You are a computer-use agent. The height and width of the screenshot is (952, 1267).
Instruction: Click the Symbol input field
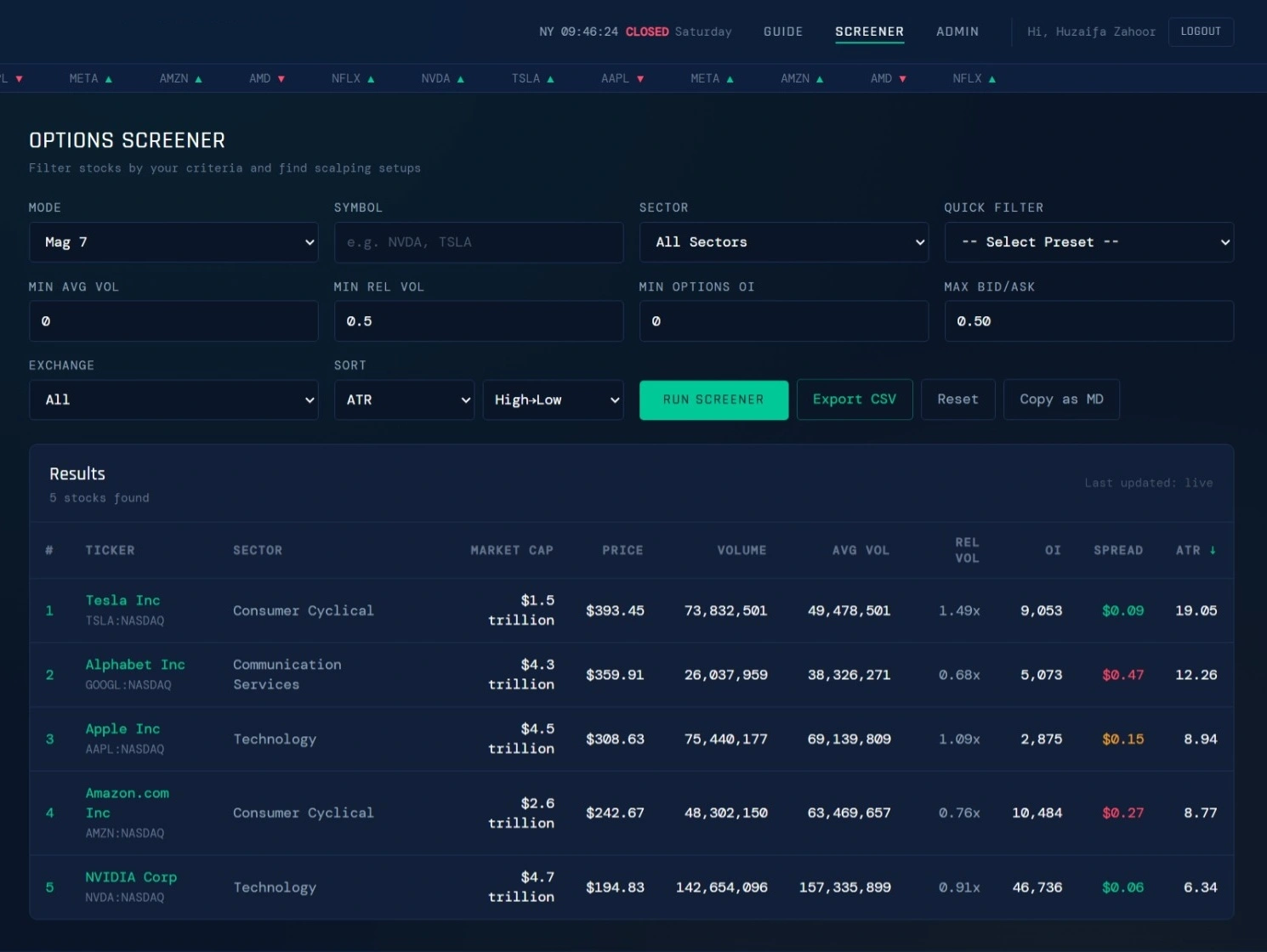coord(479,242)
